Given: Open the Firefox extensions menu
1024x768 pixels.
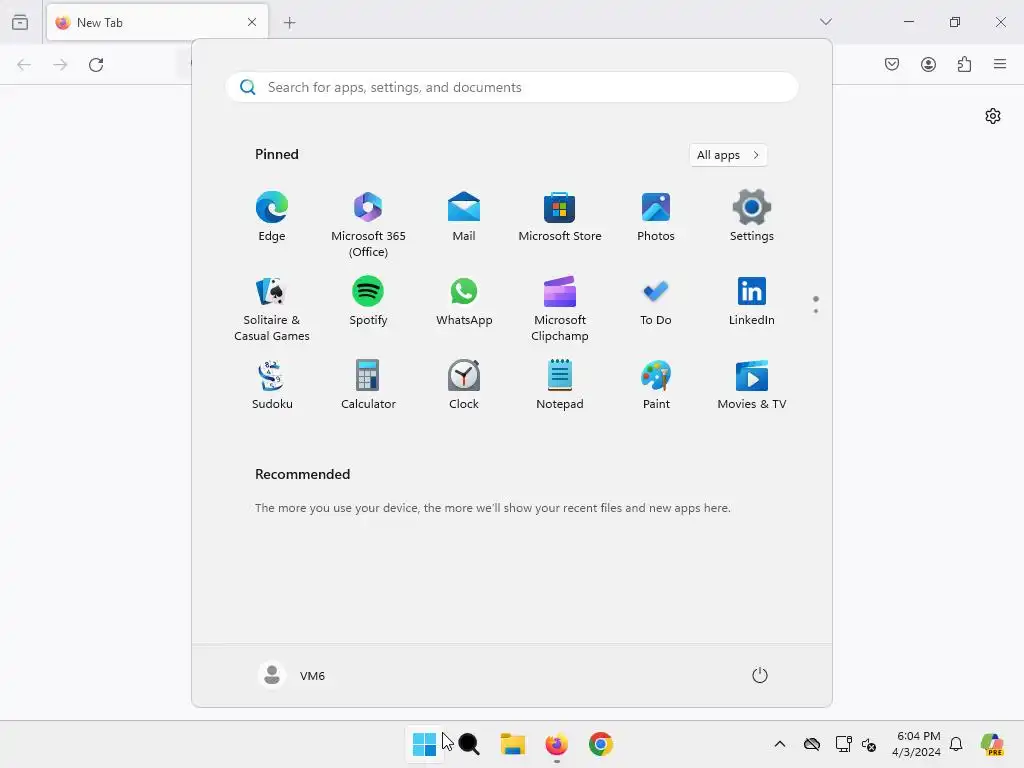Looking at the screenshot, I should (x=965, y=64).
